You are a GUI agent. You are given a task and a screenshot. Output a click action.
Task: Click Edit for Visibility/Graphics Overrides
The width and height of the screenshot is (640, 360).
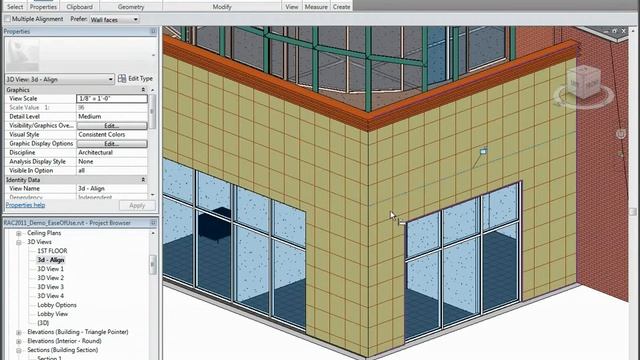click(112, 126)
